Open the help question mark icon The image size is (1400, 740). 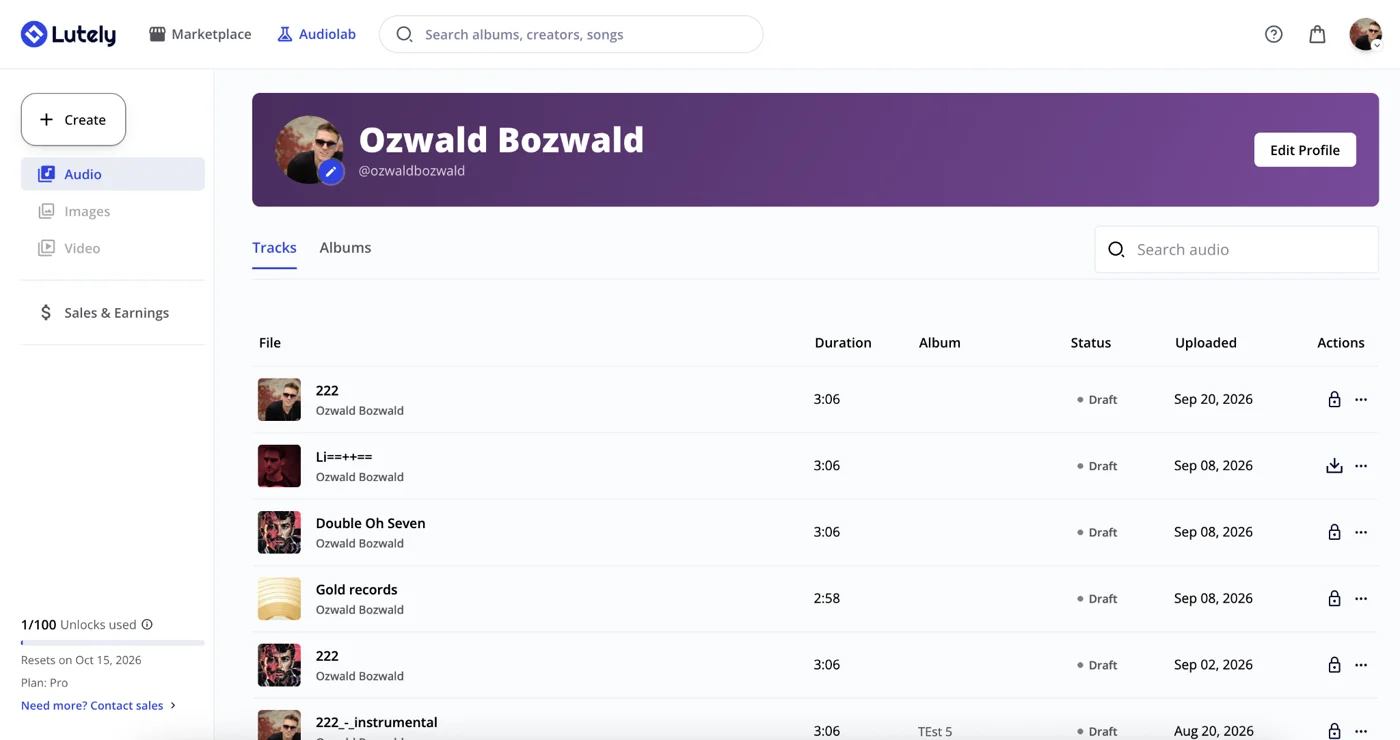[x=1273, y=34]
